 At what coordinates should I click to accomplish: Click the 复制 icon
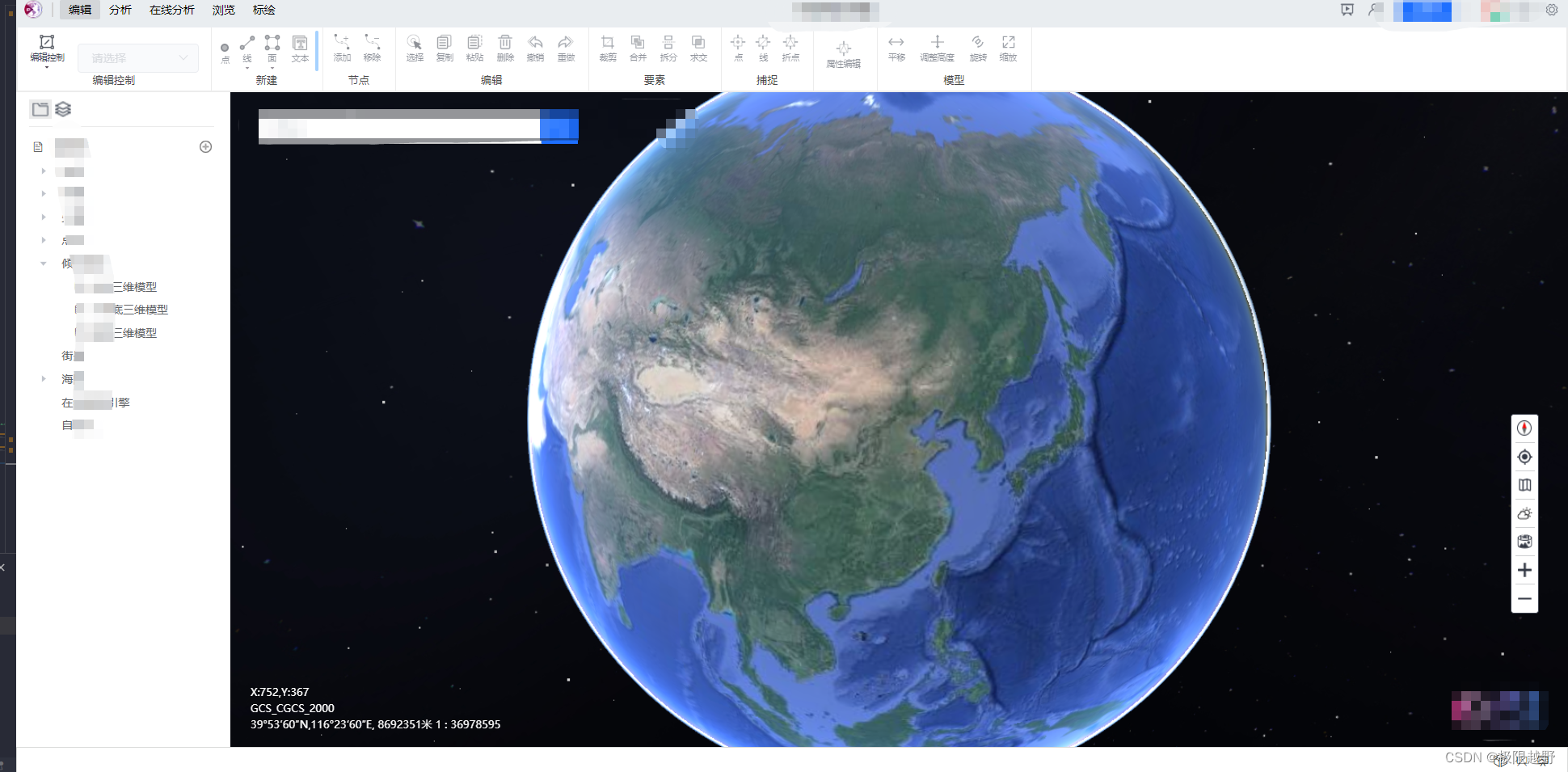[445, 48]
